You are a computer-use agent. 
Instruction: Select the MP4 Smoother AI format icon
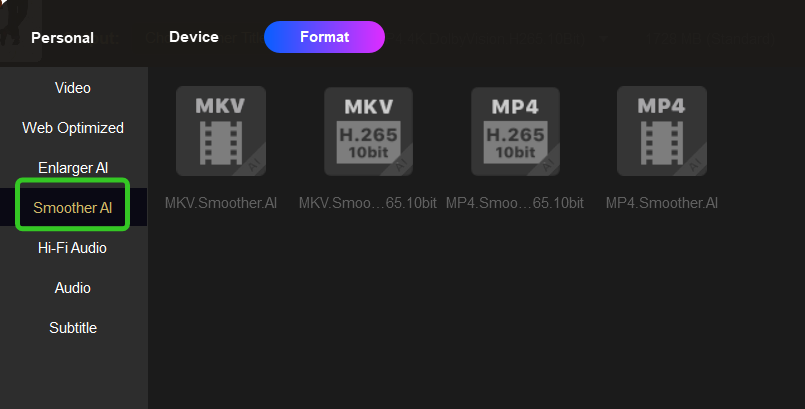pos(661,131)
